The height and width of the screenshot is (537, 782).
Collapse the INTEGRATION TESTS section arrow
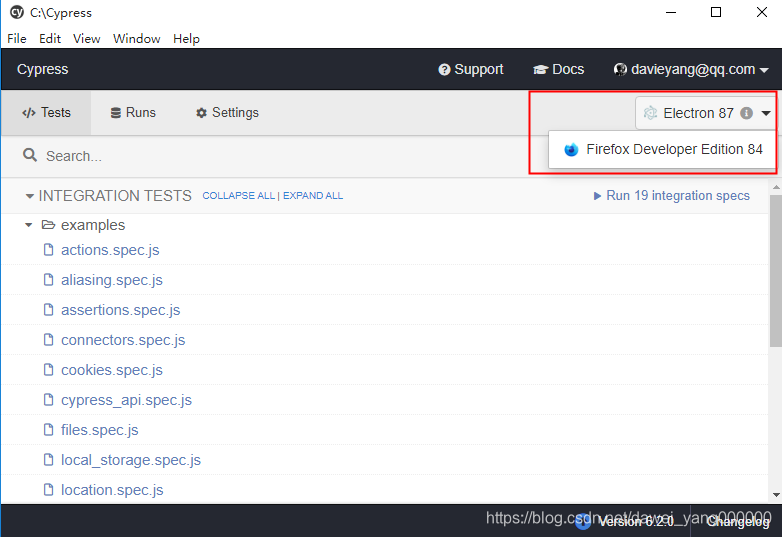pyautogui.click(x=29, y=196)
